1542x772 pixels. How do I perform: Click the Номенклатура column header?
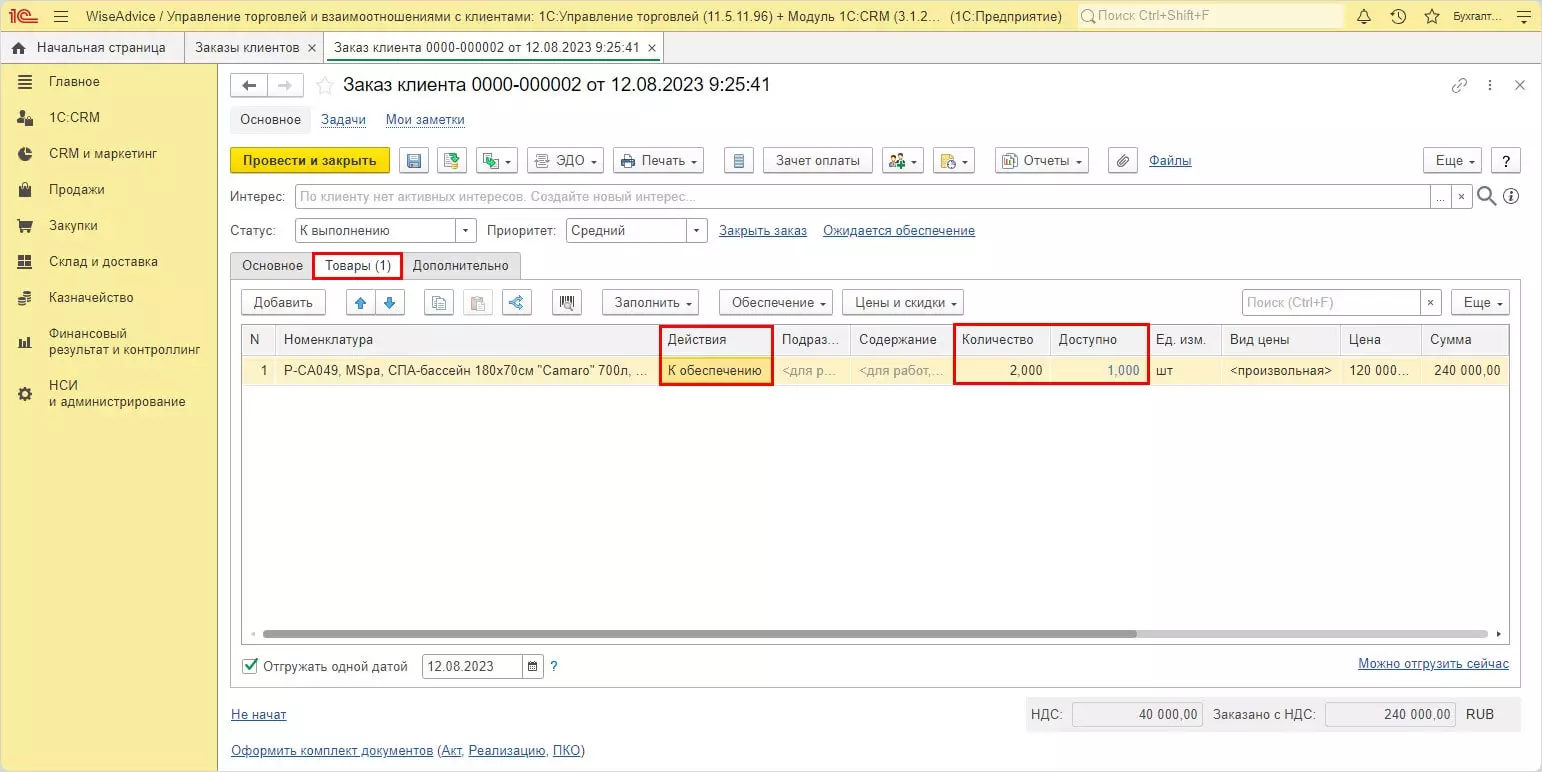coord(468,340)
